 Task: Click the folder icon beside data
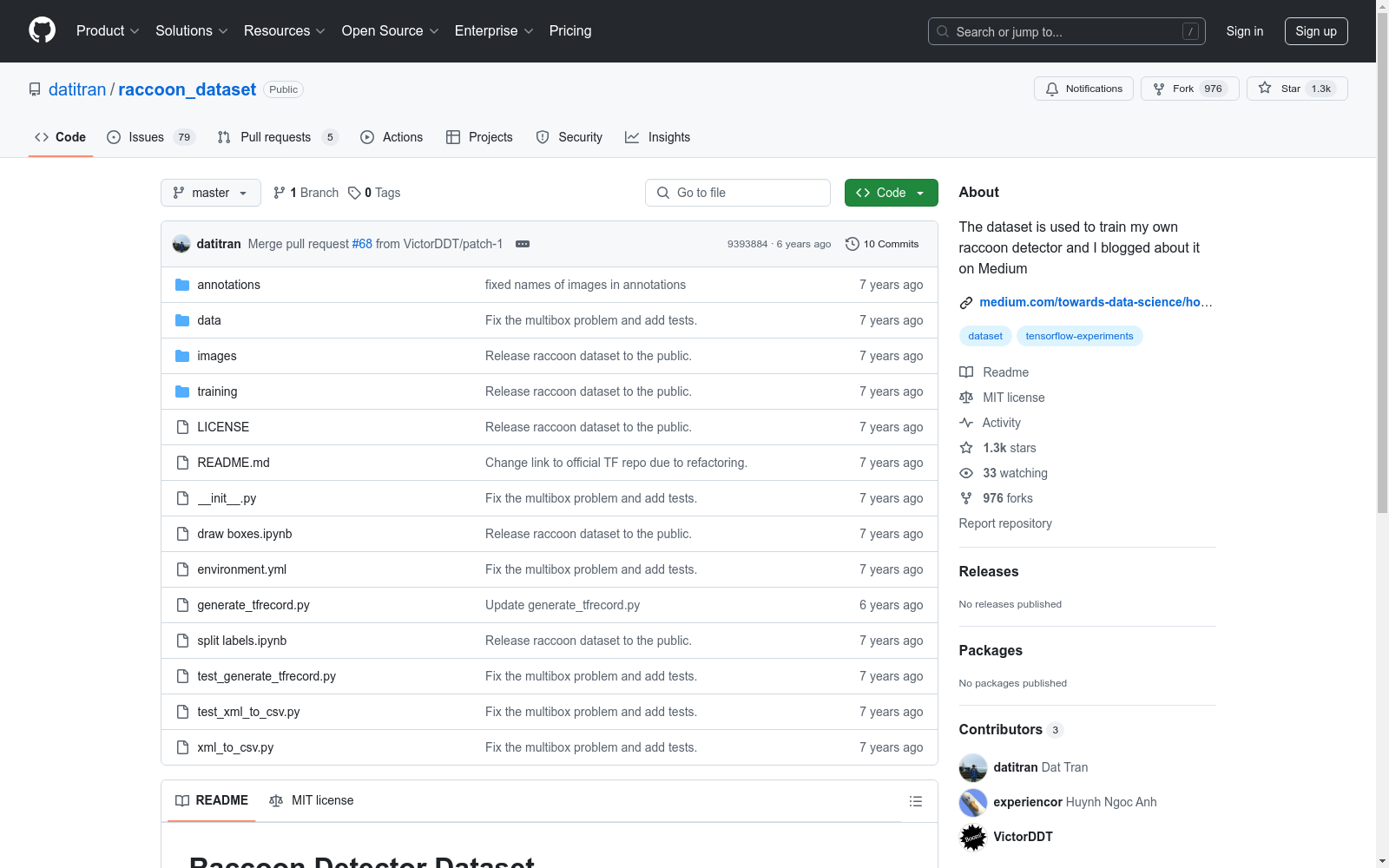(x=182, y=320)
